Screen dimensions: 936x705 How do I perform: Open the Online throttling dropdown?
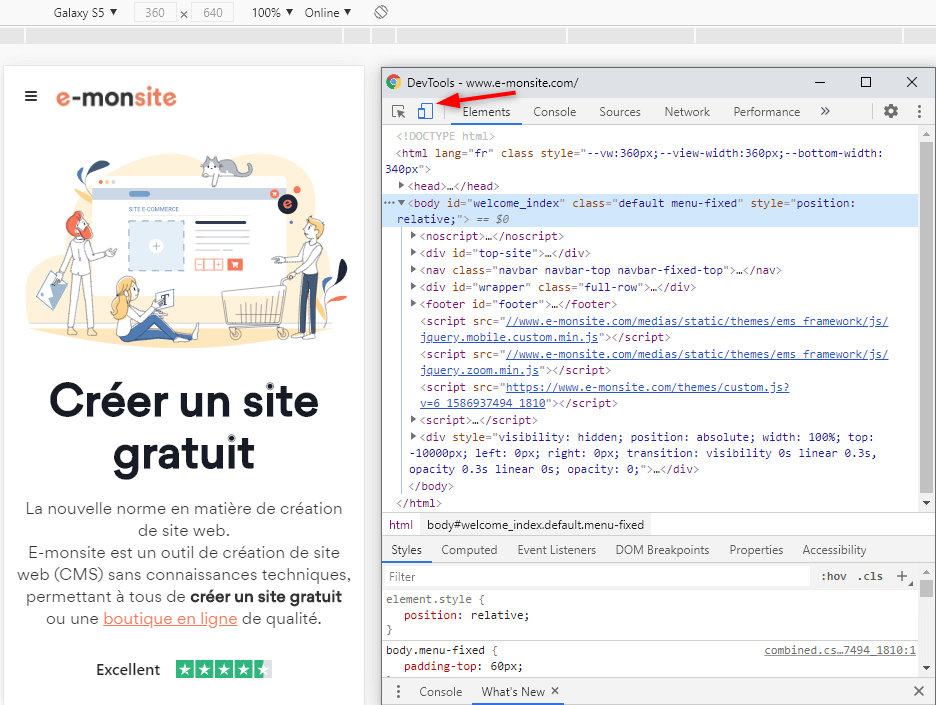[x=328, y=13]
